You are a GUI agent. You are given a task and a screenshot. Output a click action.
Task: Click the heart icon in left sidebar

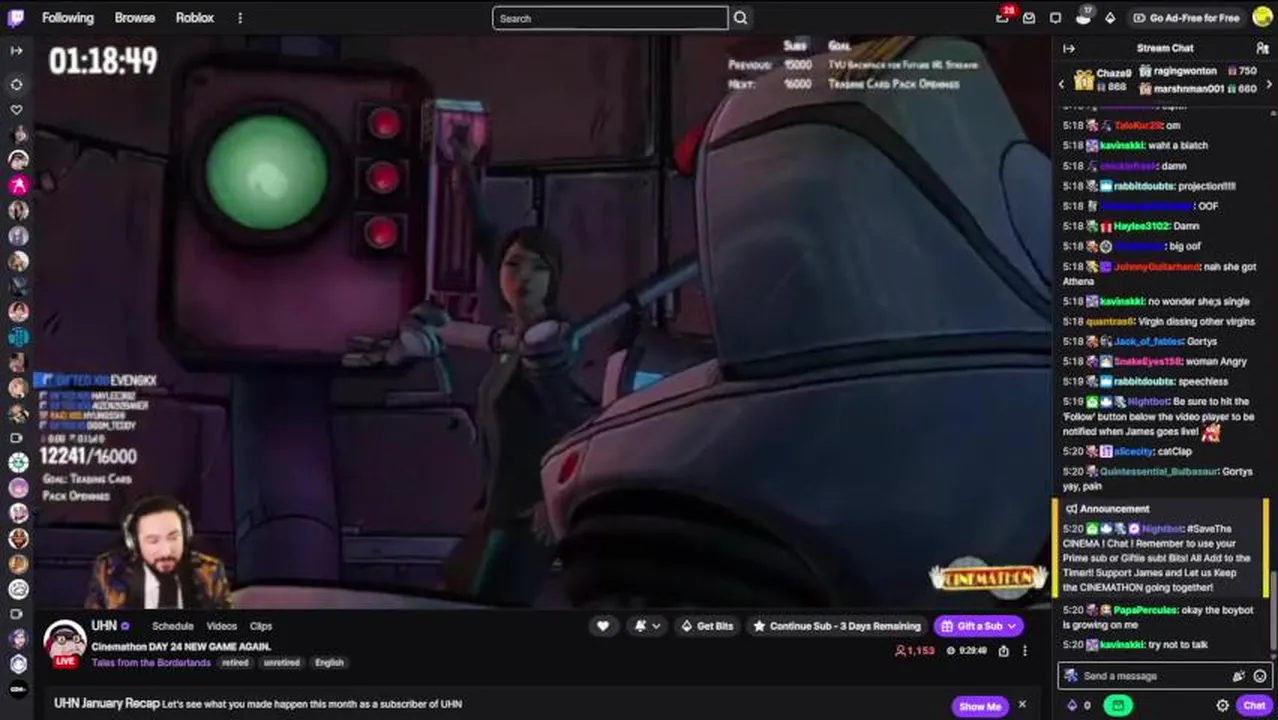coord(16,110)
